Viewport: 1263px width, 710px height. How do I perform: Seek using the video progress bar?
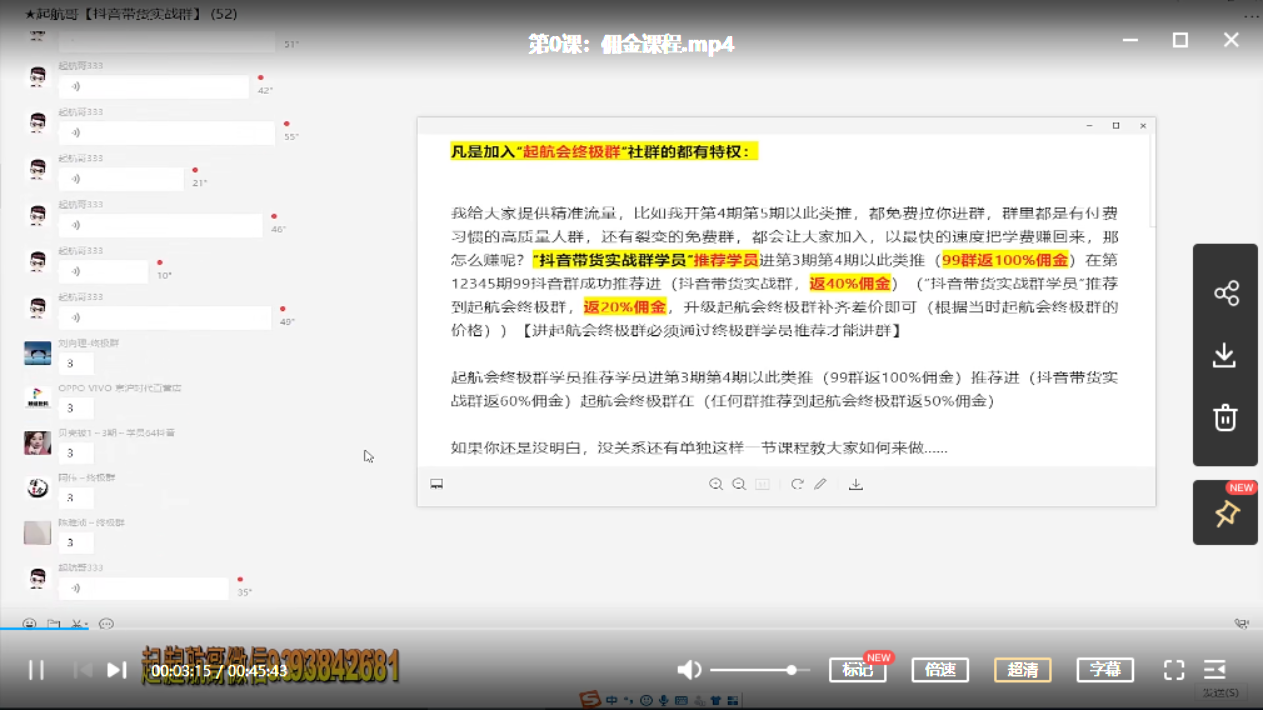click(631, 629)
